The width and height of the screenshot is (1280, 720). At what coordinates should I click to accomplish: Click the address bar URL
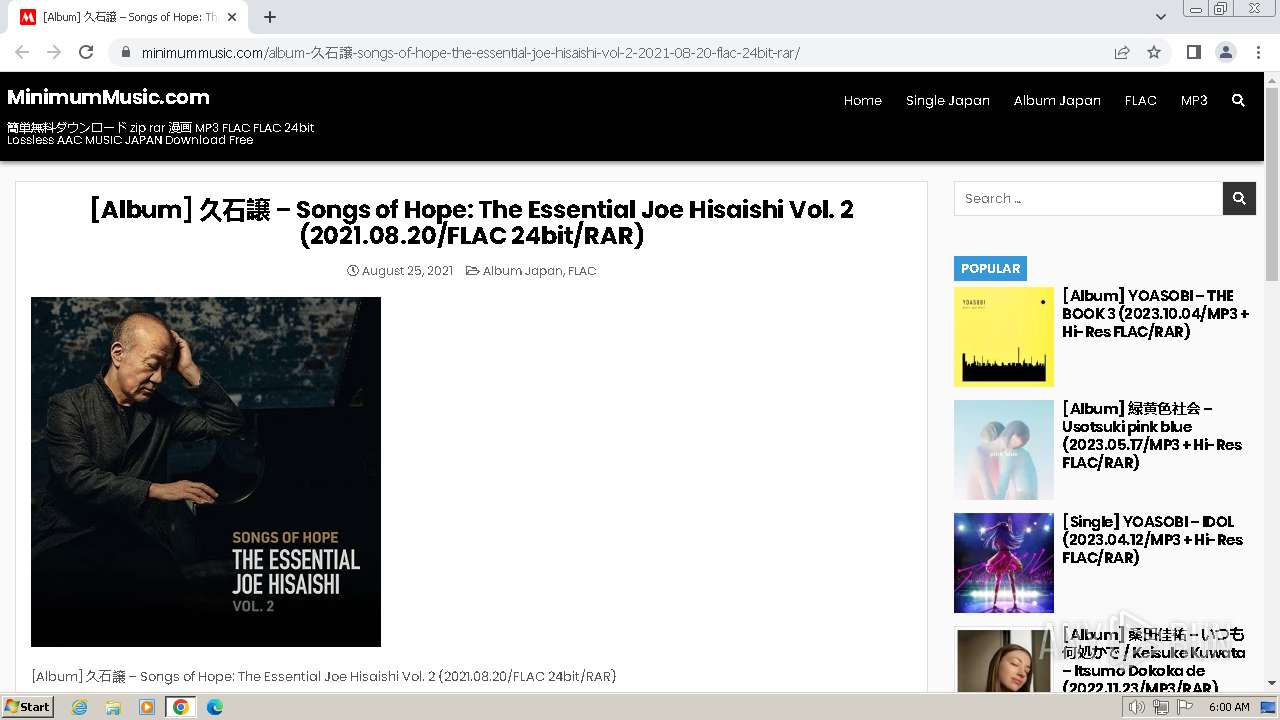pyautogui.click(x=470, y=53)
